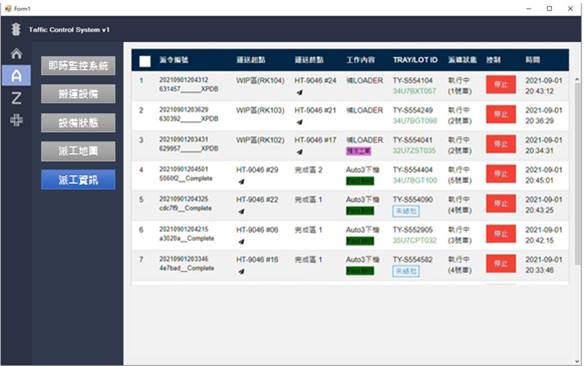Click red stop button in row 7
Screen dimensions: 584x366
point(501,264)
